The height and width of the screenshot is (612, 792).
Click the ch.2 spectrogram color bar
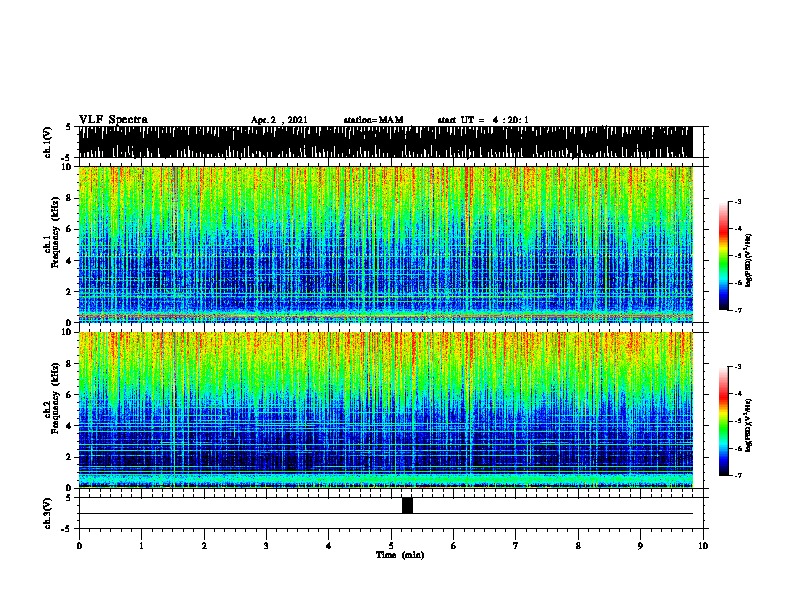coord(724,421)
